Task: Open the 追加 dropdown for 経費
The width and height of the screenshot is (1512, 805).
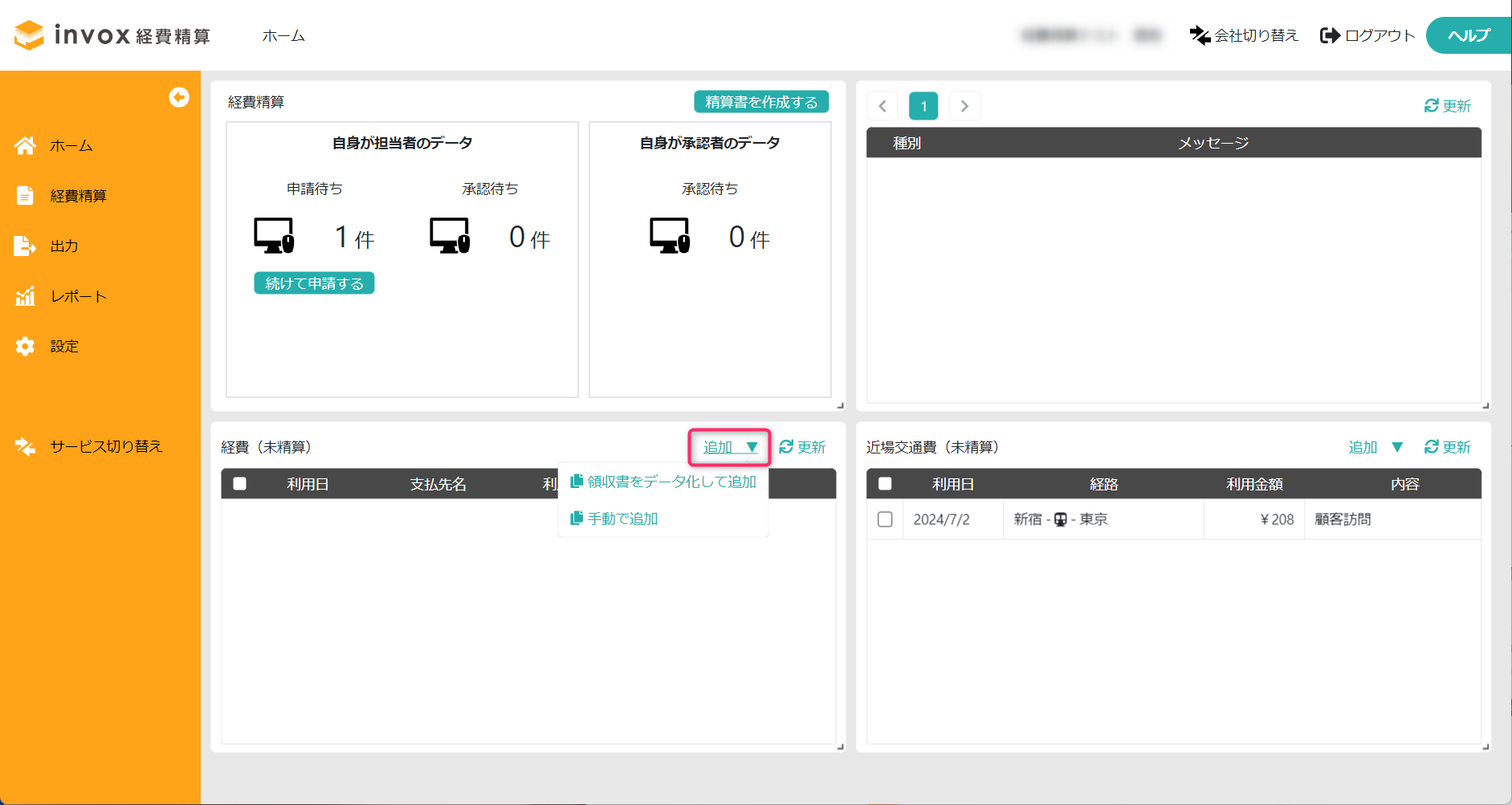Action: [x=727, y=447]
